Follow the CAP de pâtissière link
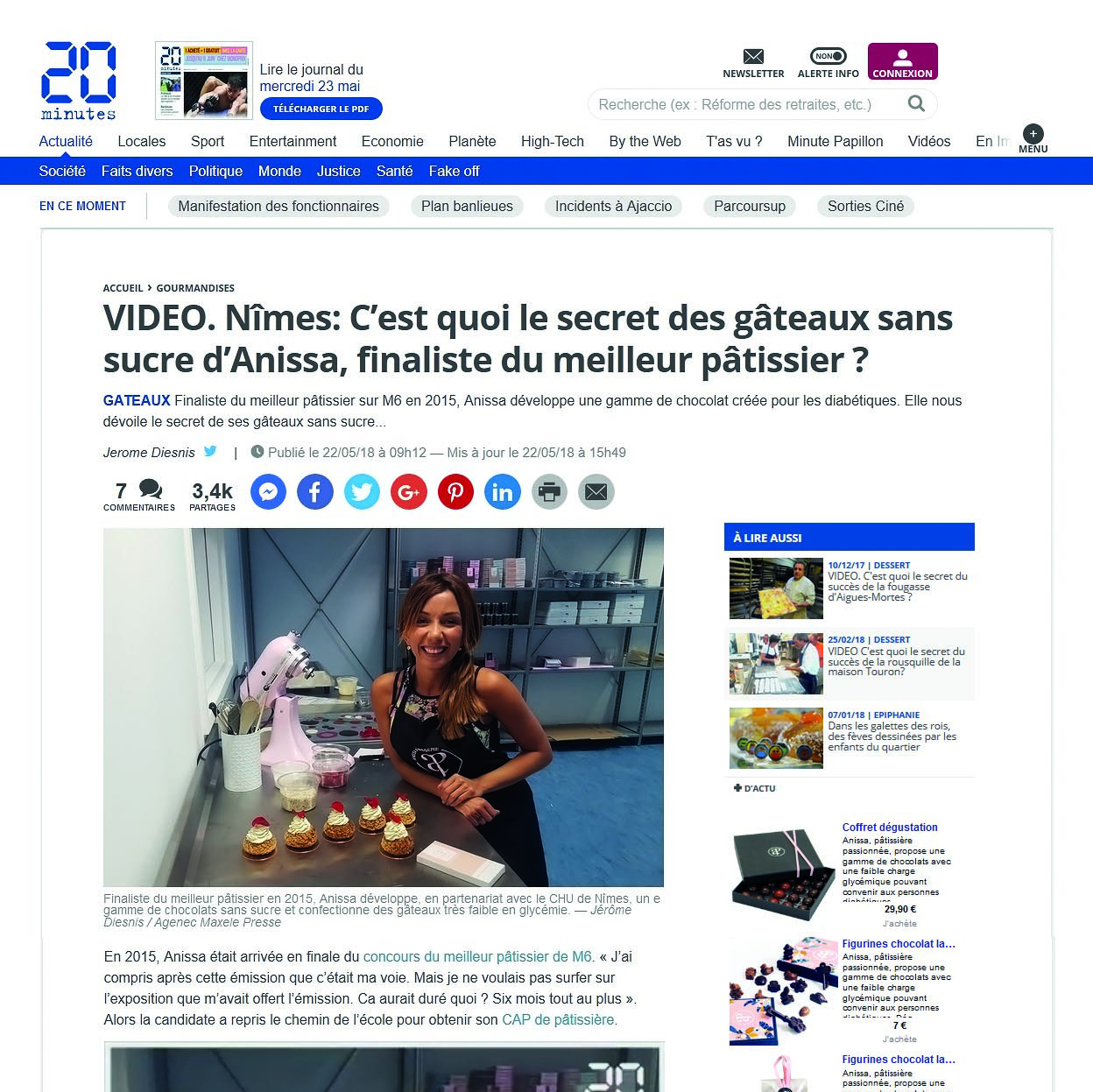The height and width of the screenshot is (1092, 1093). [558, 1020]
